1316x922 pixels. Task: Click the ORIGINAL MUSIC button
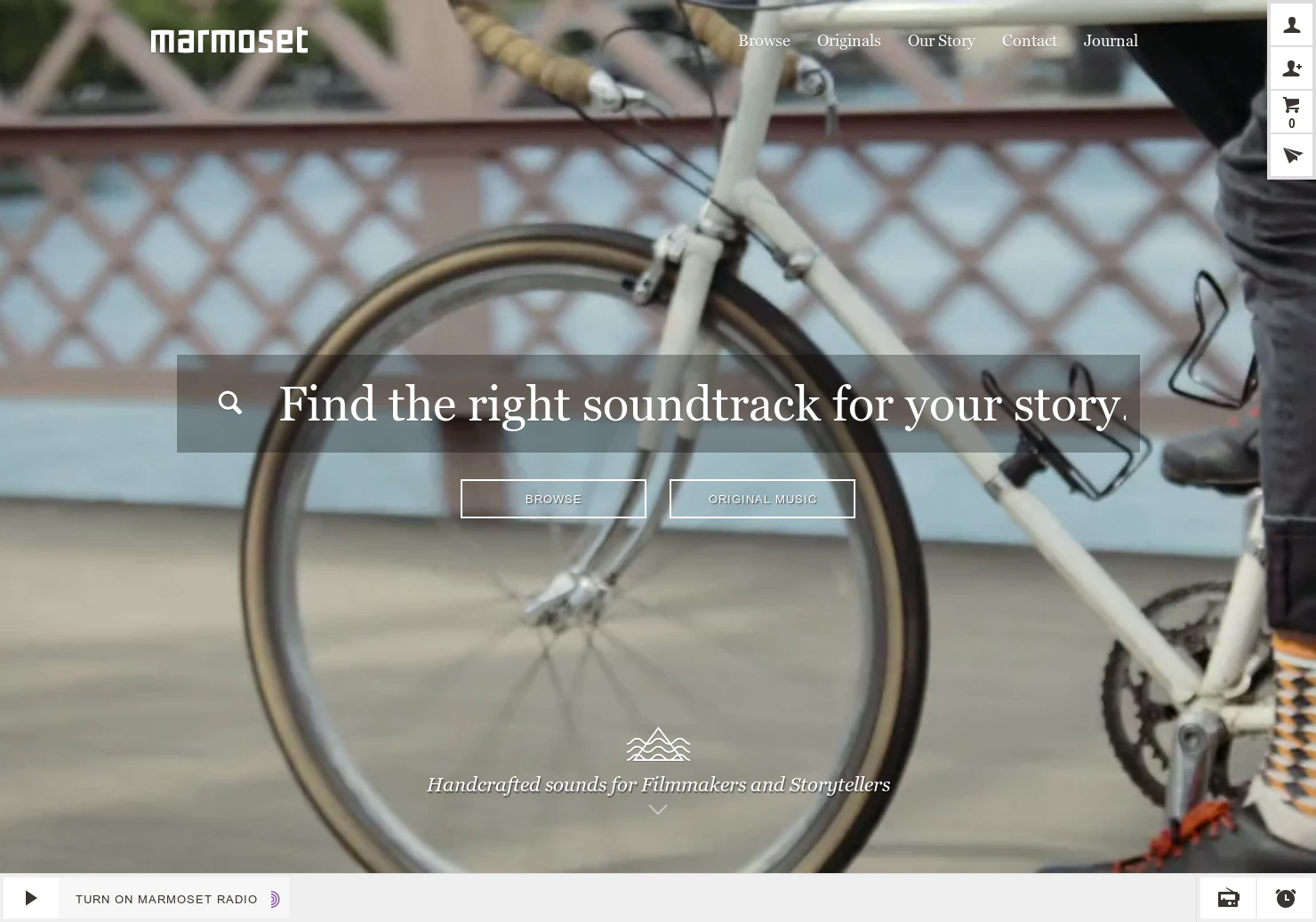[762, 499]
